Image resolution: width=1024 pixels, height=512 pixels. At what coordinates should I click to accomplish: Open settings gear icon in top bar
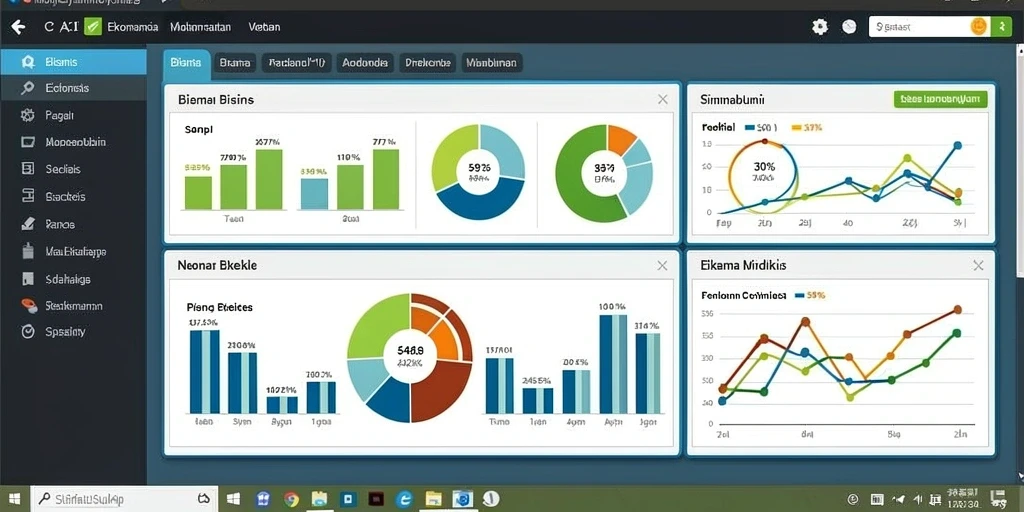pos(820,27)
